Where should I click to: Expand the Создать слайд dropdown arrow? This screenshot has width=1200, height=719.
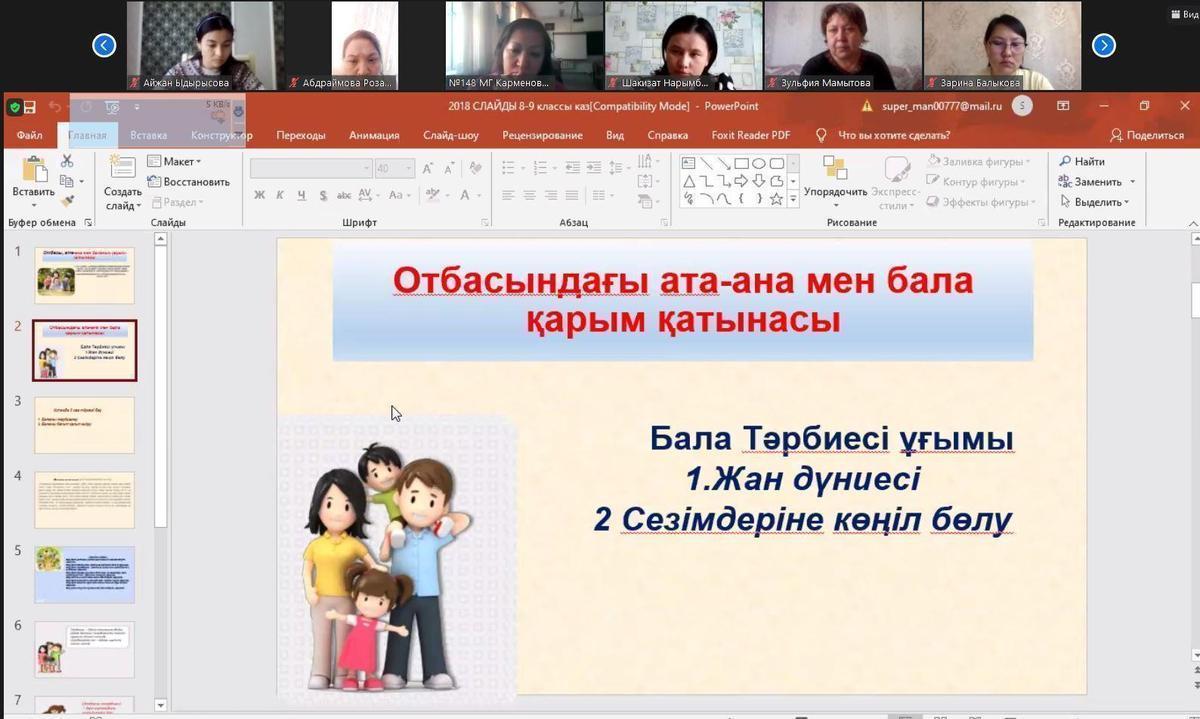(122, 206)
